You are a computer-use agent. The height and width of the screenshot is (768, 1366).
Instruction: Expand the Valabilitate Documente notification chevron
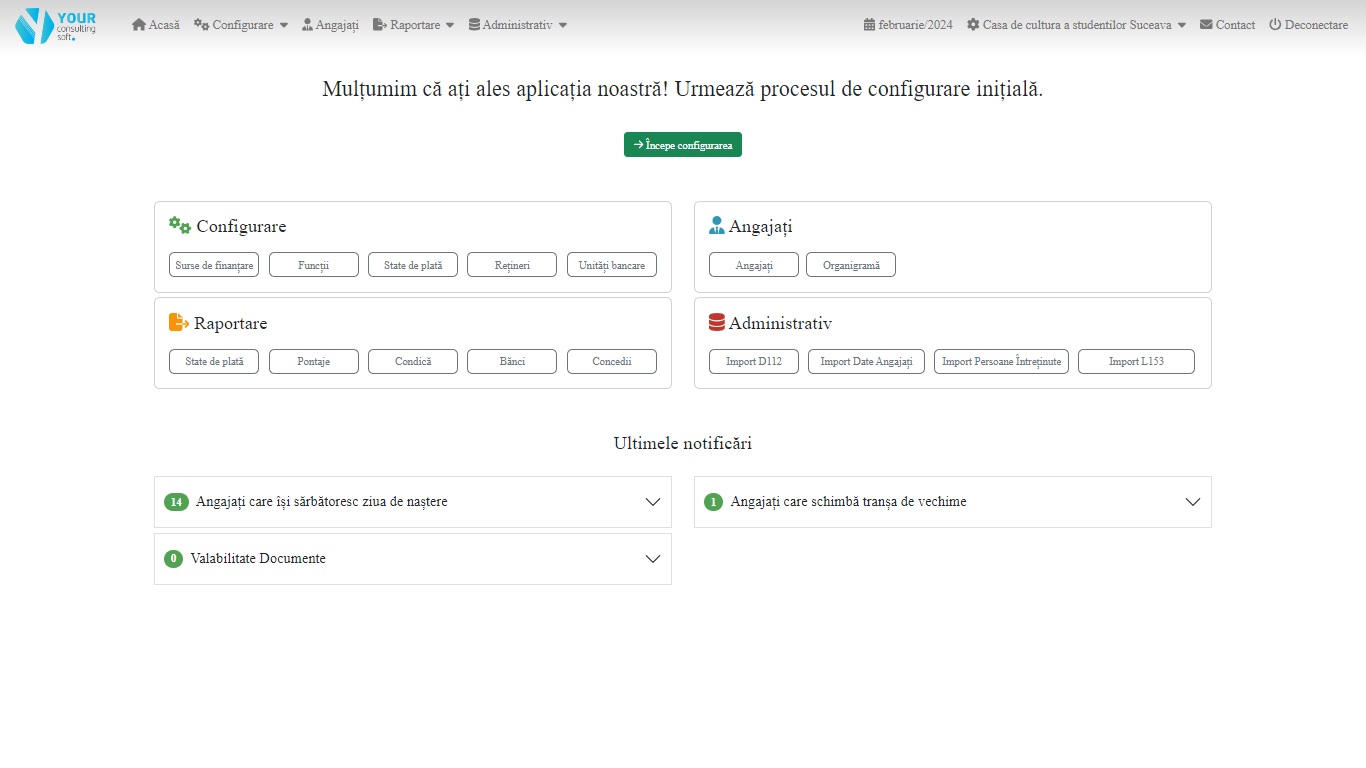click(x=653, y=559)
